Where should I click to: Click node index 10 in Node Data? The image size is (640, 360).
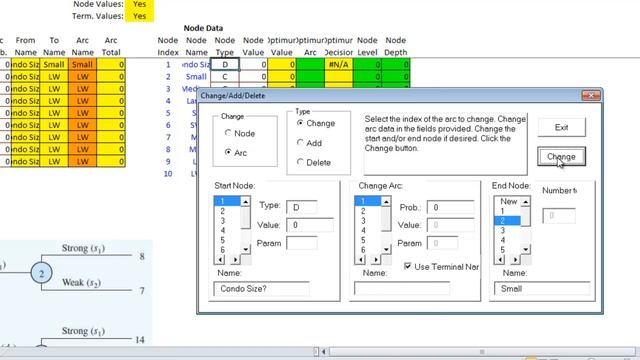pos(168,173)
